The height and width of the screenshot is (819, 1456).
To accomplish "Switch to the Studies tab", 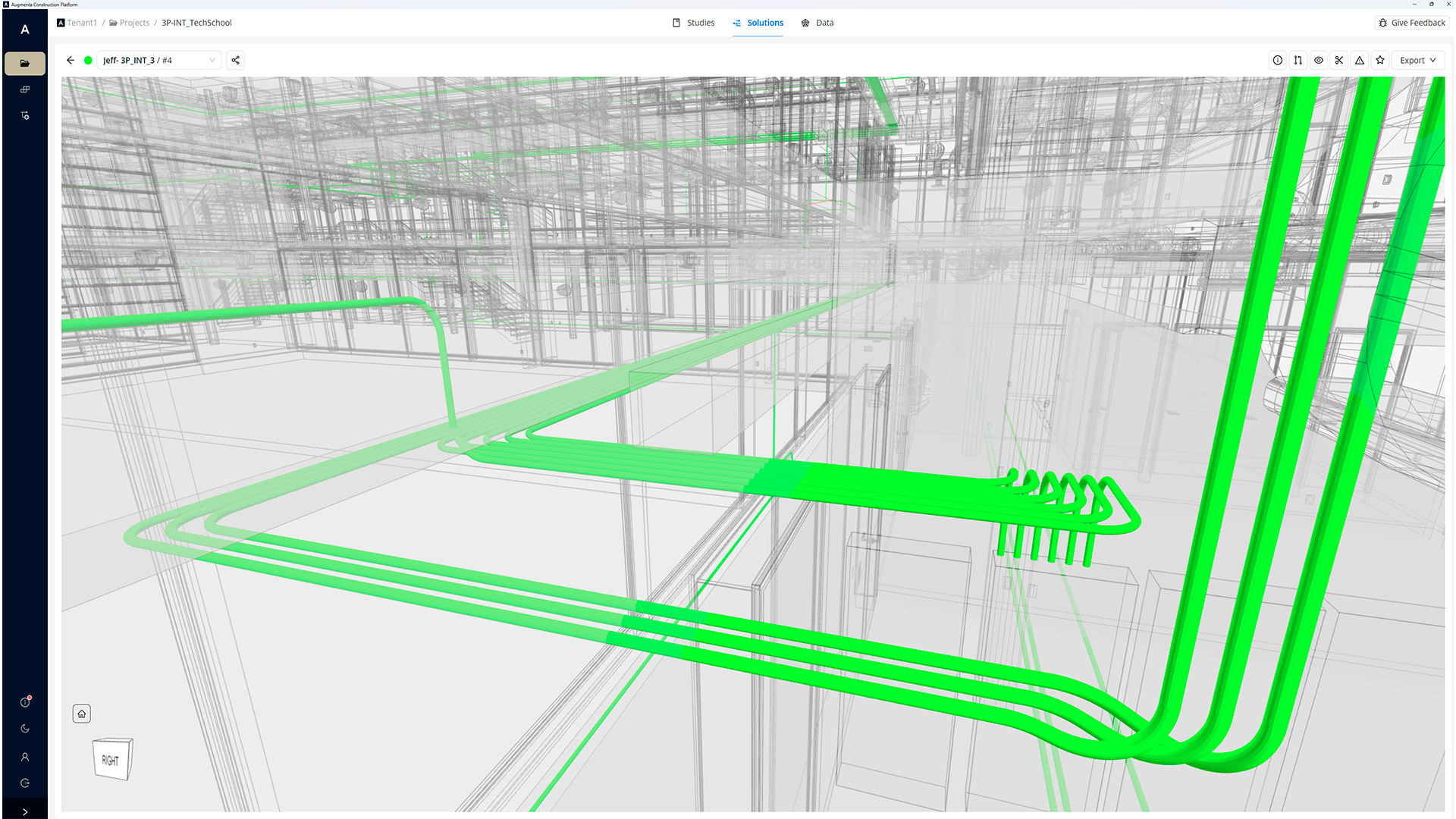I will 694,23.
